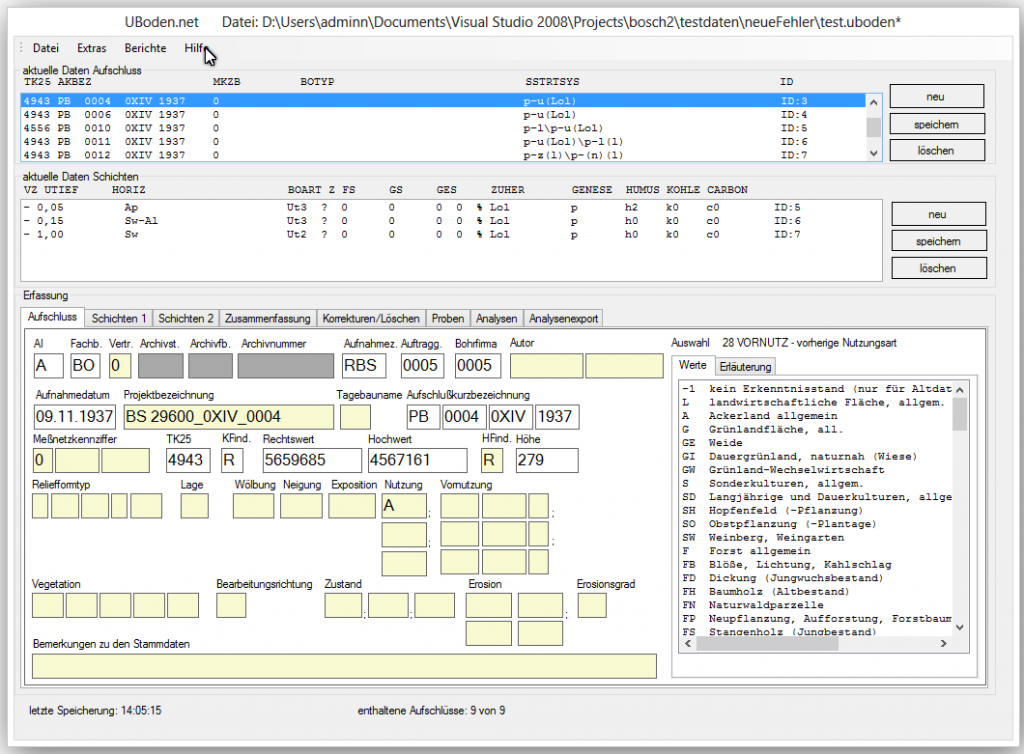The image size is (1024, 754).
Task: Focus the Bemerkungen zu den Stammdaten field
Action: [x=344, y=666]
